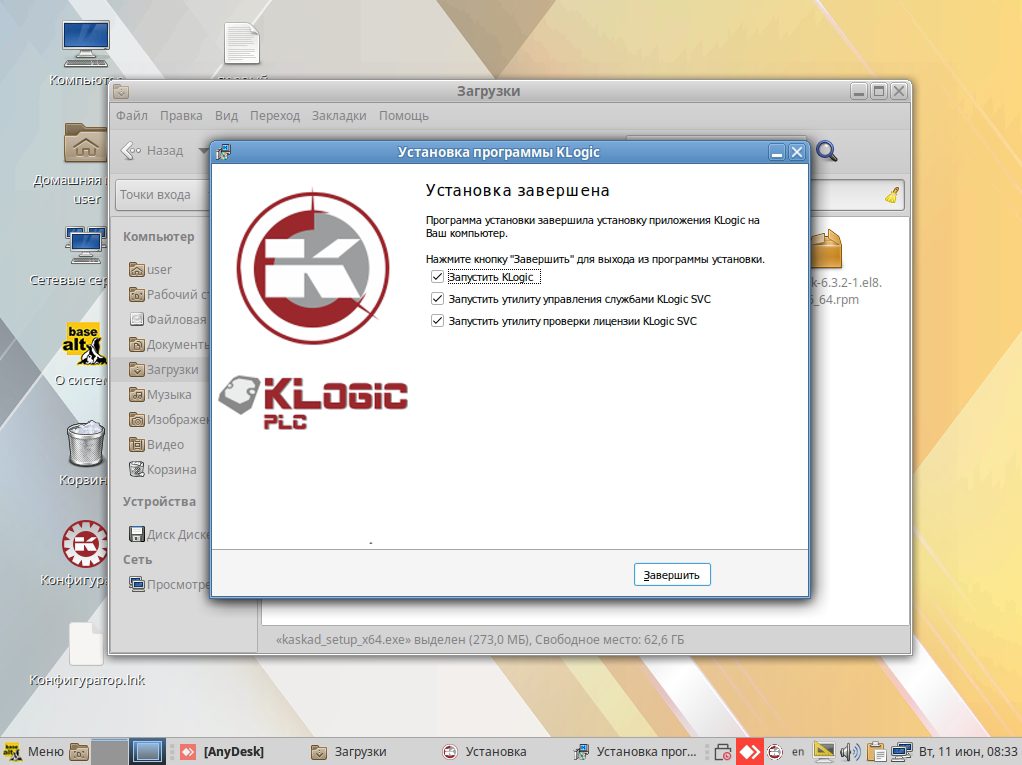Image resolution: width=1022 pixels, height=765 pixels.
Task: Open the Компьютер desktop icon
Action: pyautogui.click(x=86, y=45)
